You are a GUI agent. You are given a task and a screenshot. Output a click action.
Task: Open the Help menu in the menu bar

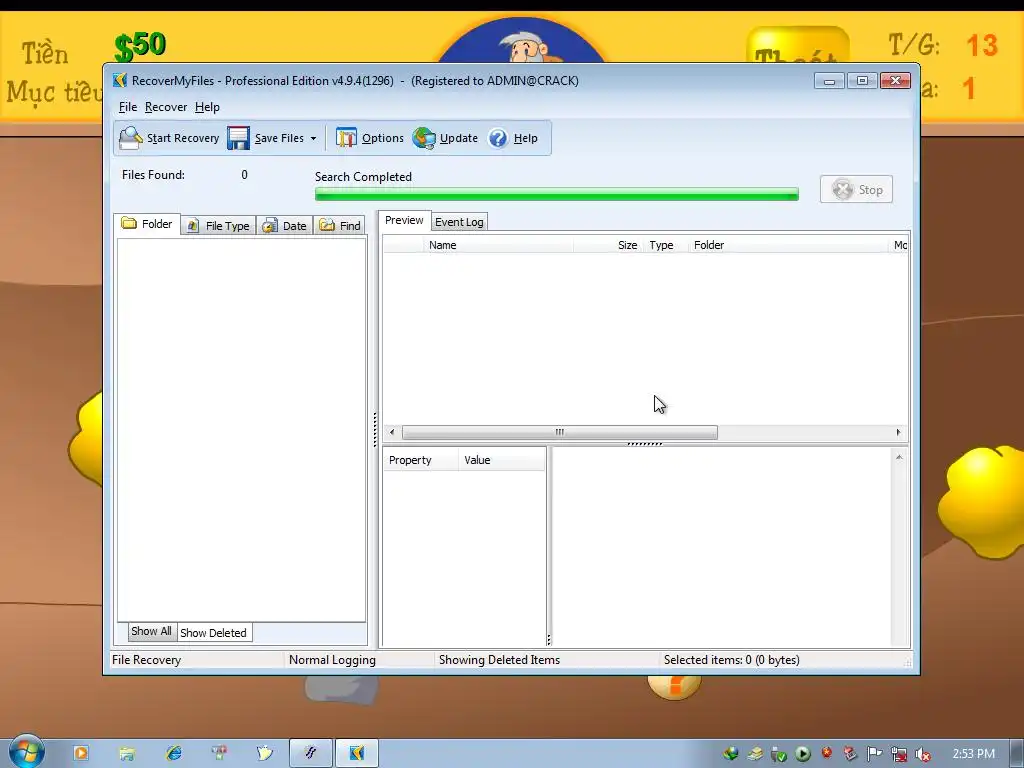click(x=207, y=107)
